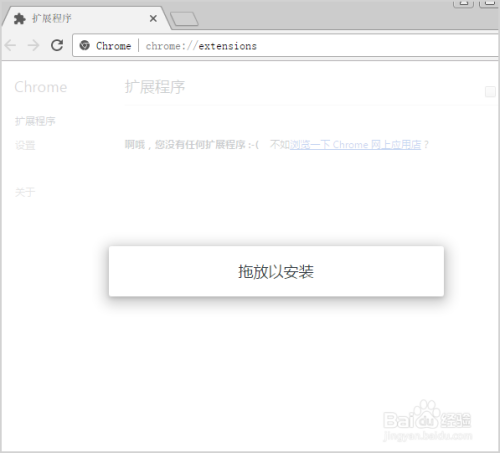Click the puzzle piece icon on the tab
This screenshot has height=453, width=500.
[20, 19]
